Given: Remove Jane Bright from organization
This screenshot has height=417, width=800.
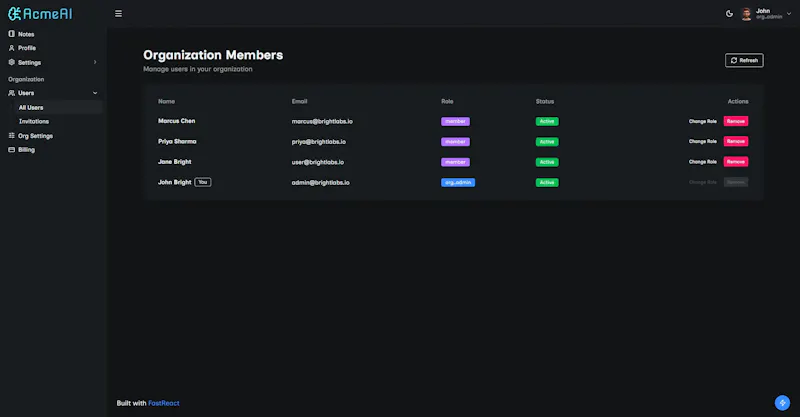Looking at the screenshot, I should coord(736,162).
